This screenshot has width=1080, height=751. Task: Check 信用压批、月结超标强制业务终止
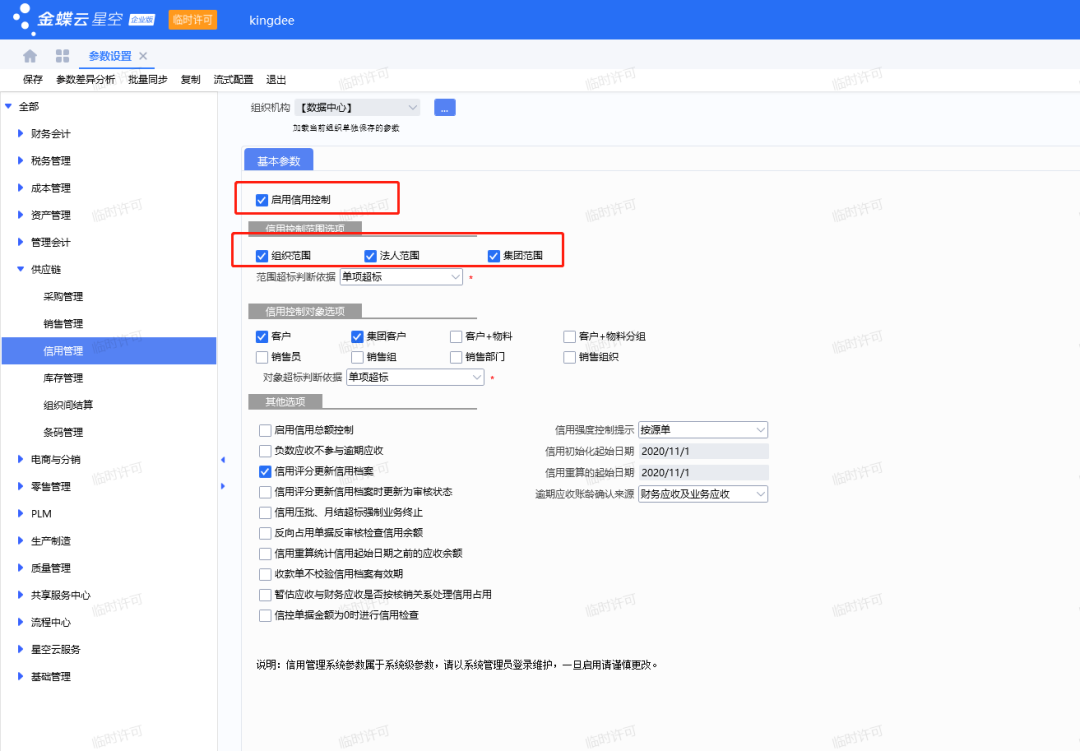click(x=265, y=513)
